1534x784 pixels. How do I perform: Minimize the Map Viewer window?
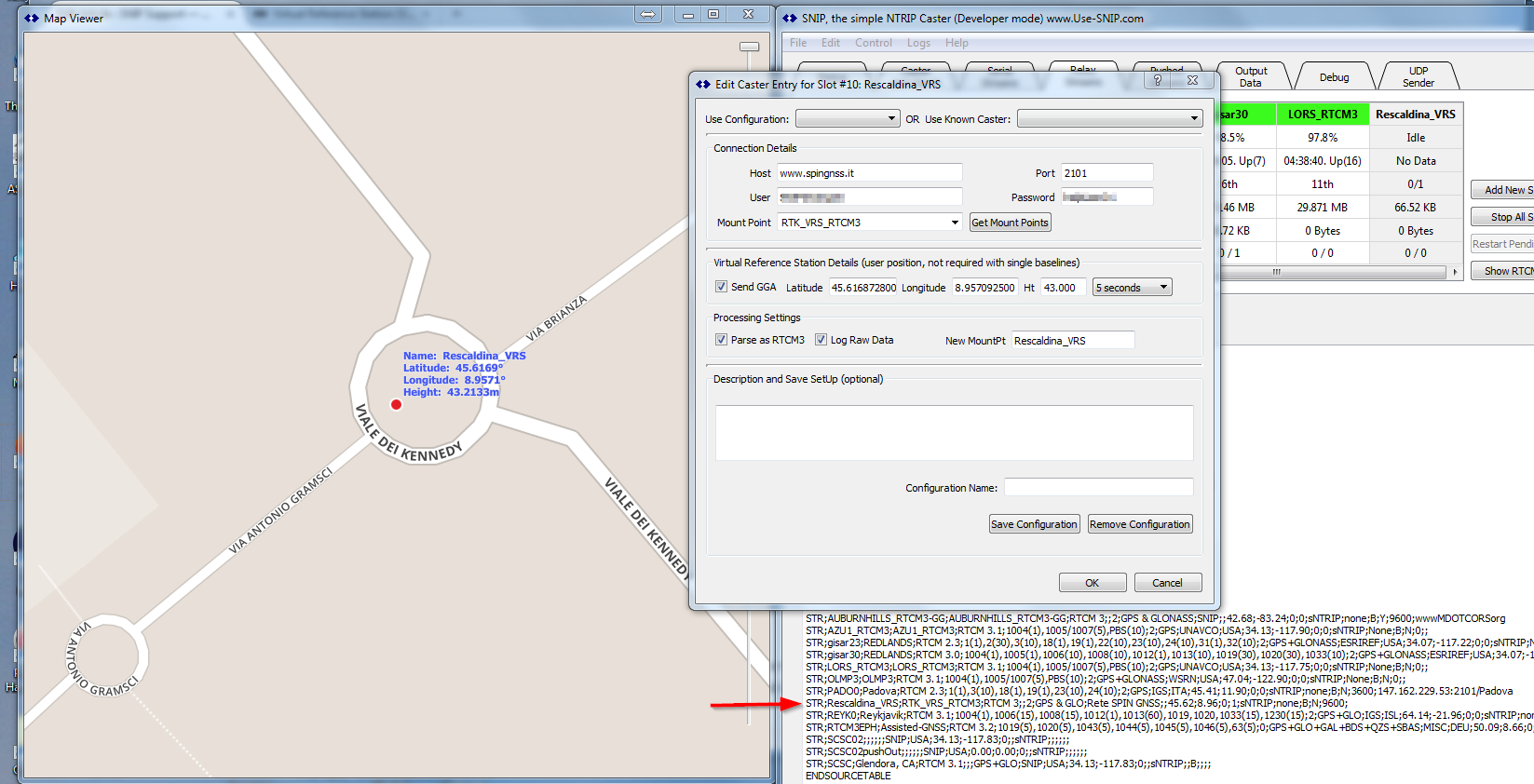687,15
